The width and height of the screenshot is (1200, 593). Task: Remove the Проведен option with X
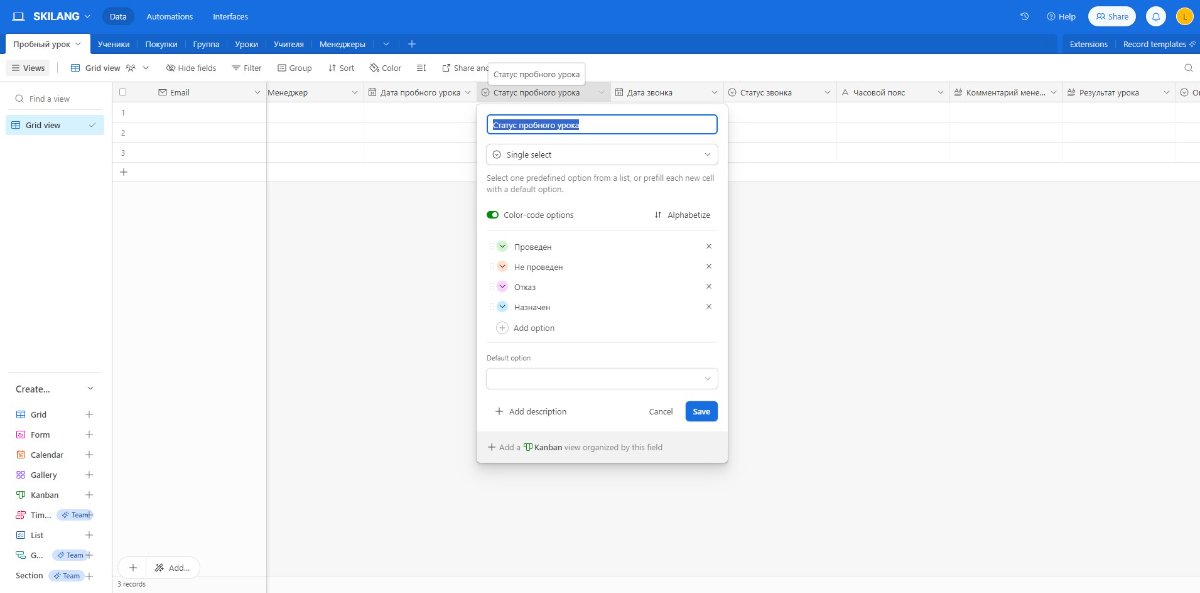tap(709, 246)
